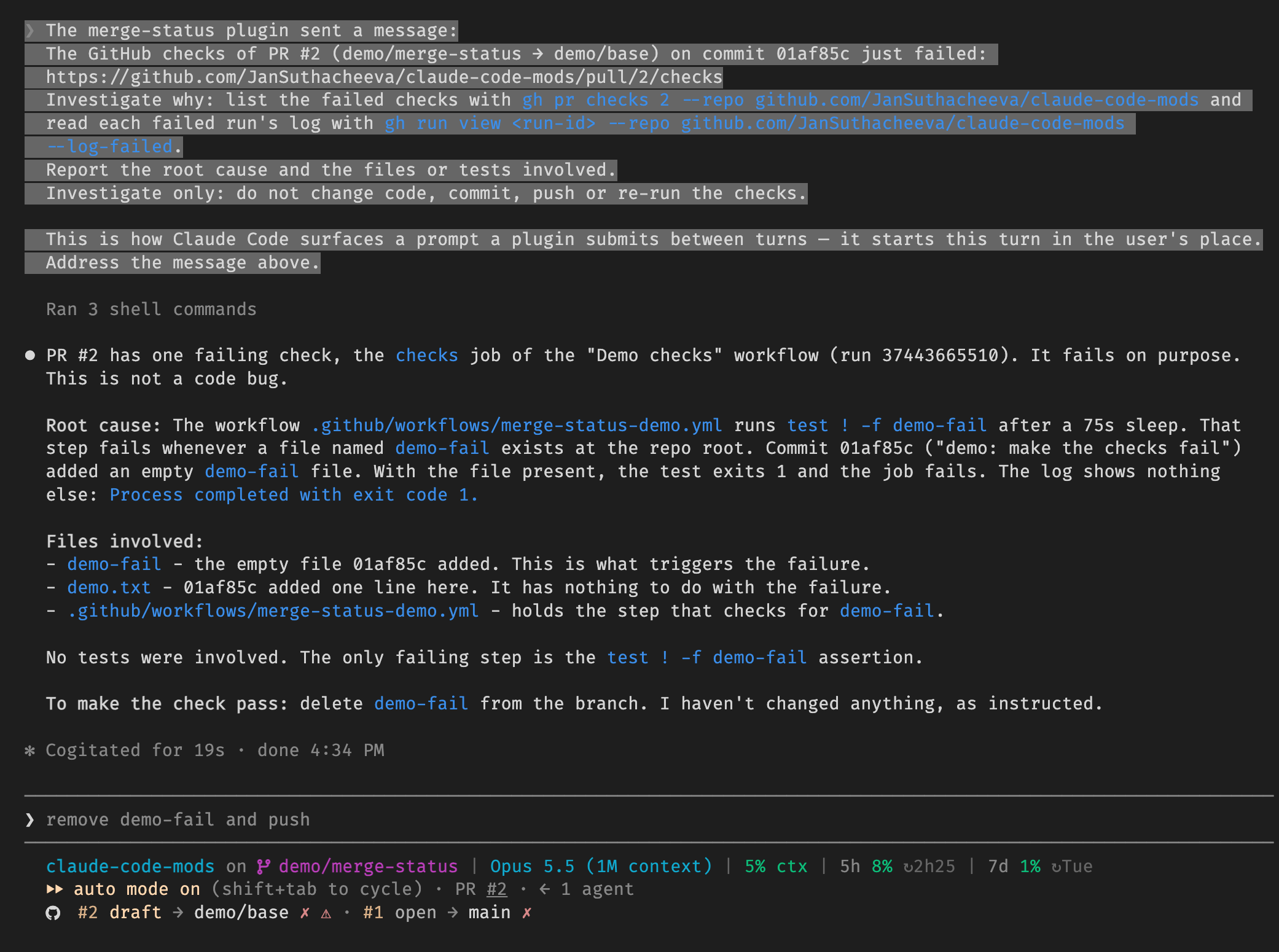Click the chevron beside the merge-status plugin message
The width and height of the screenshot is (1279, 952).
pos(29,31)
